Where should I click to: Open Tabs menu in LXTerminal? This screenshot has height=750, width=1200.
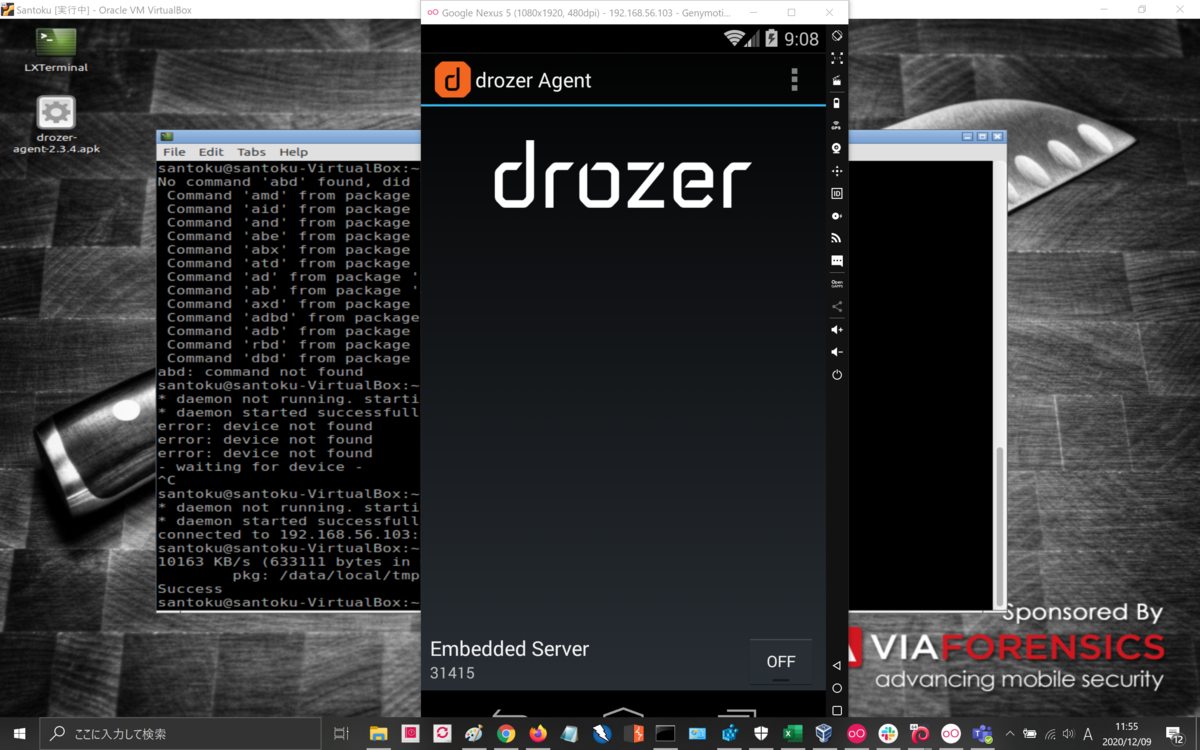tap(251, 152)
